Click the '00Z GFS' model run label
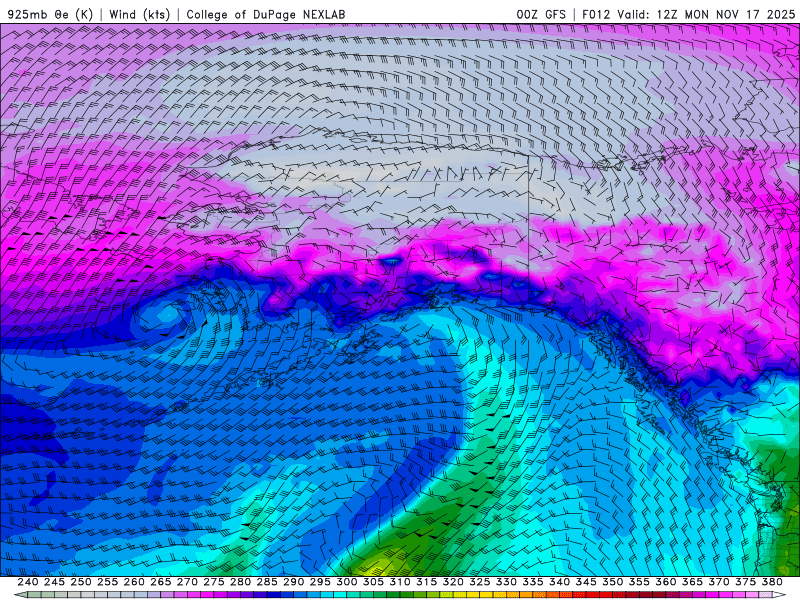Viewport: 800px width, 600px height. click(541, 14)
